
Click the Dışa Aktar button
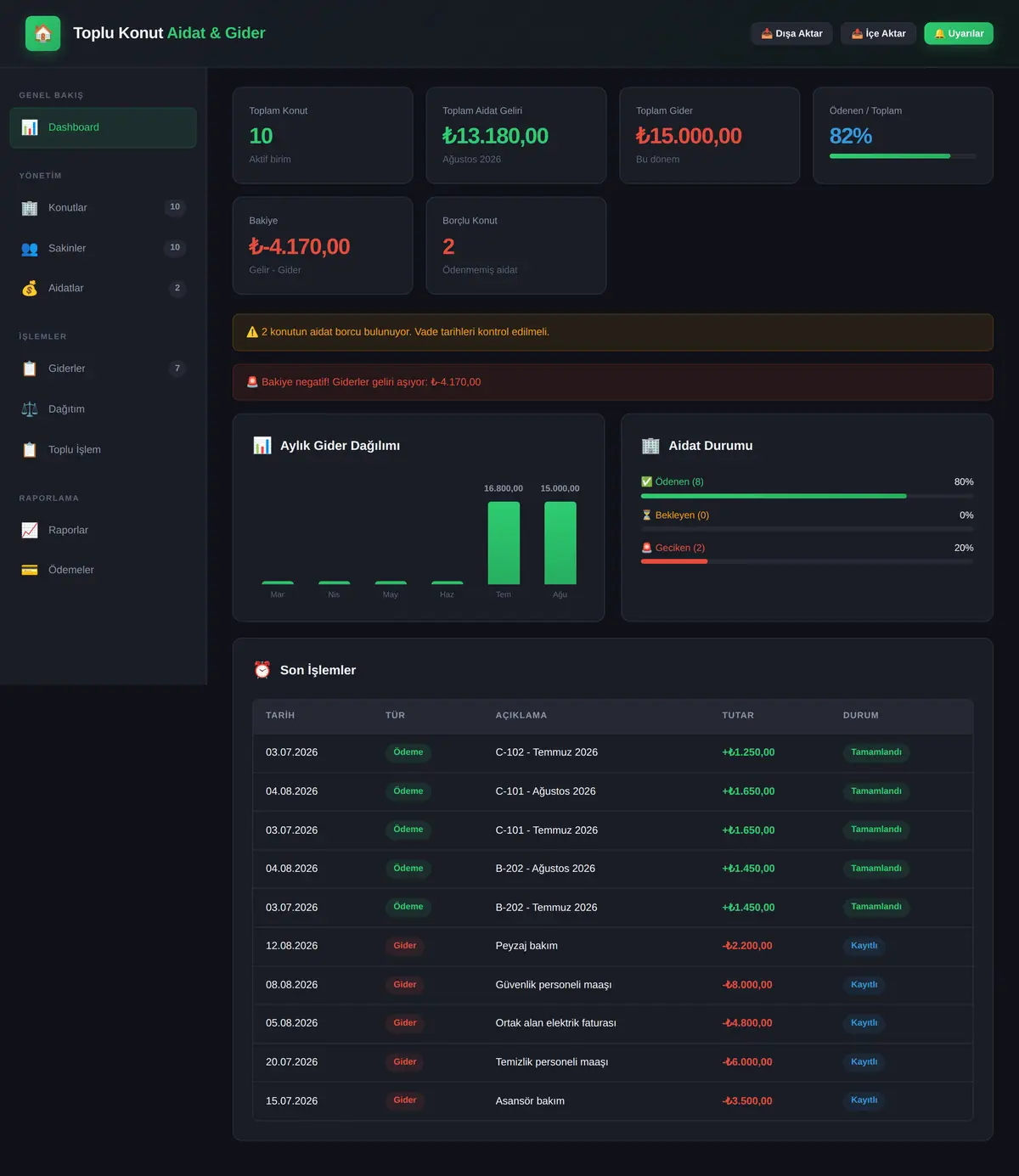(x=791, y=33)
